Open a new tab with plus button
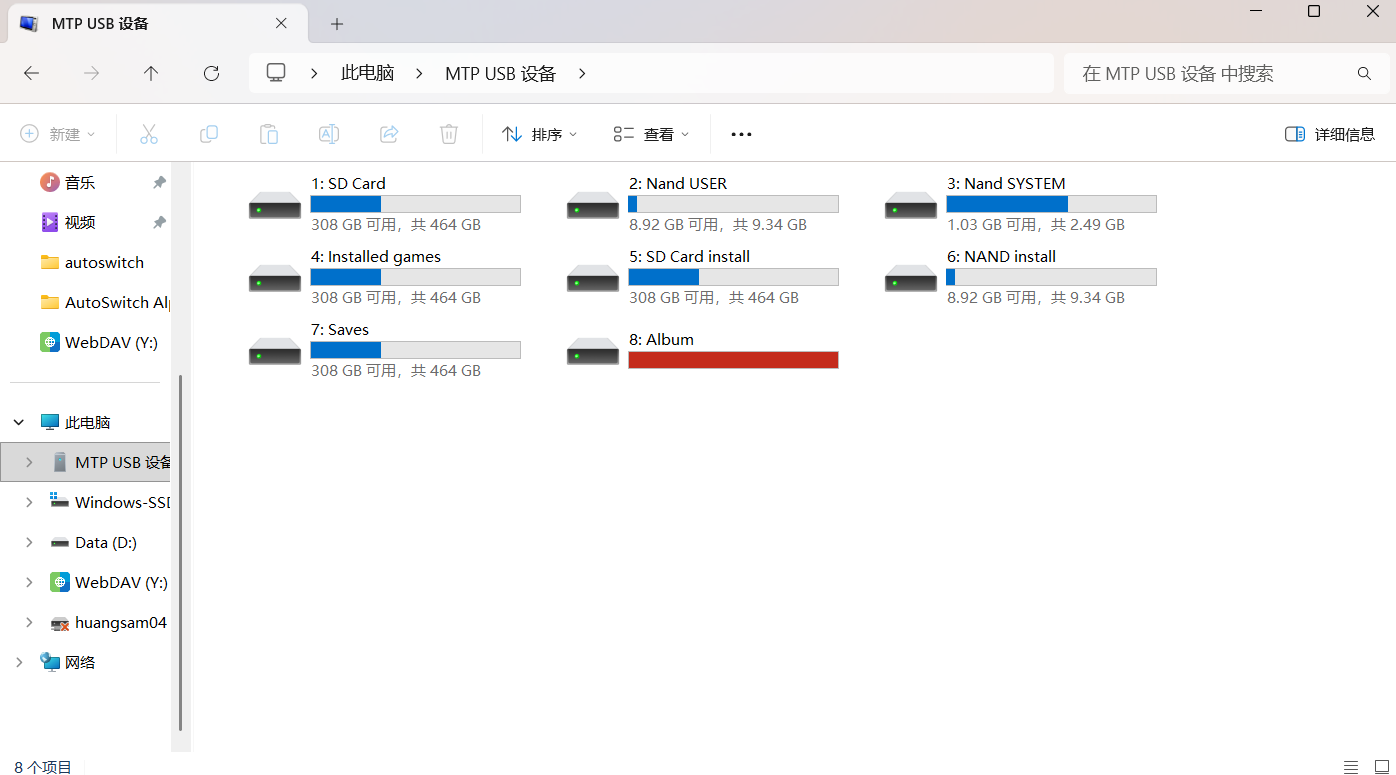Image resolution: width=1396 pixels, height=775 pixels. pyautogui.click(x=337, y=24)
